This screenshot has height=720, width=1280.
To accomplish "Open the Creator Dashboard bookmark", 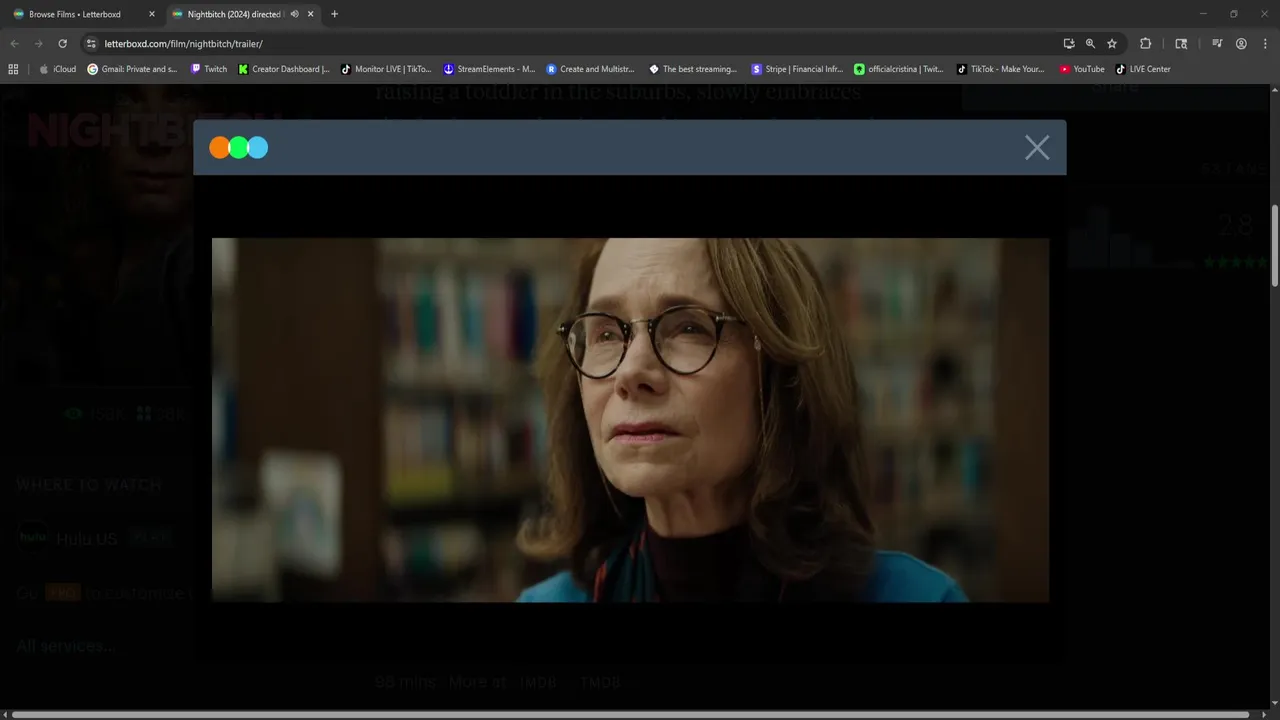I will [x=284, y=69].
